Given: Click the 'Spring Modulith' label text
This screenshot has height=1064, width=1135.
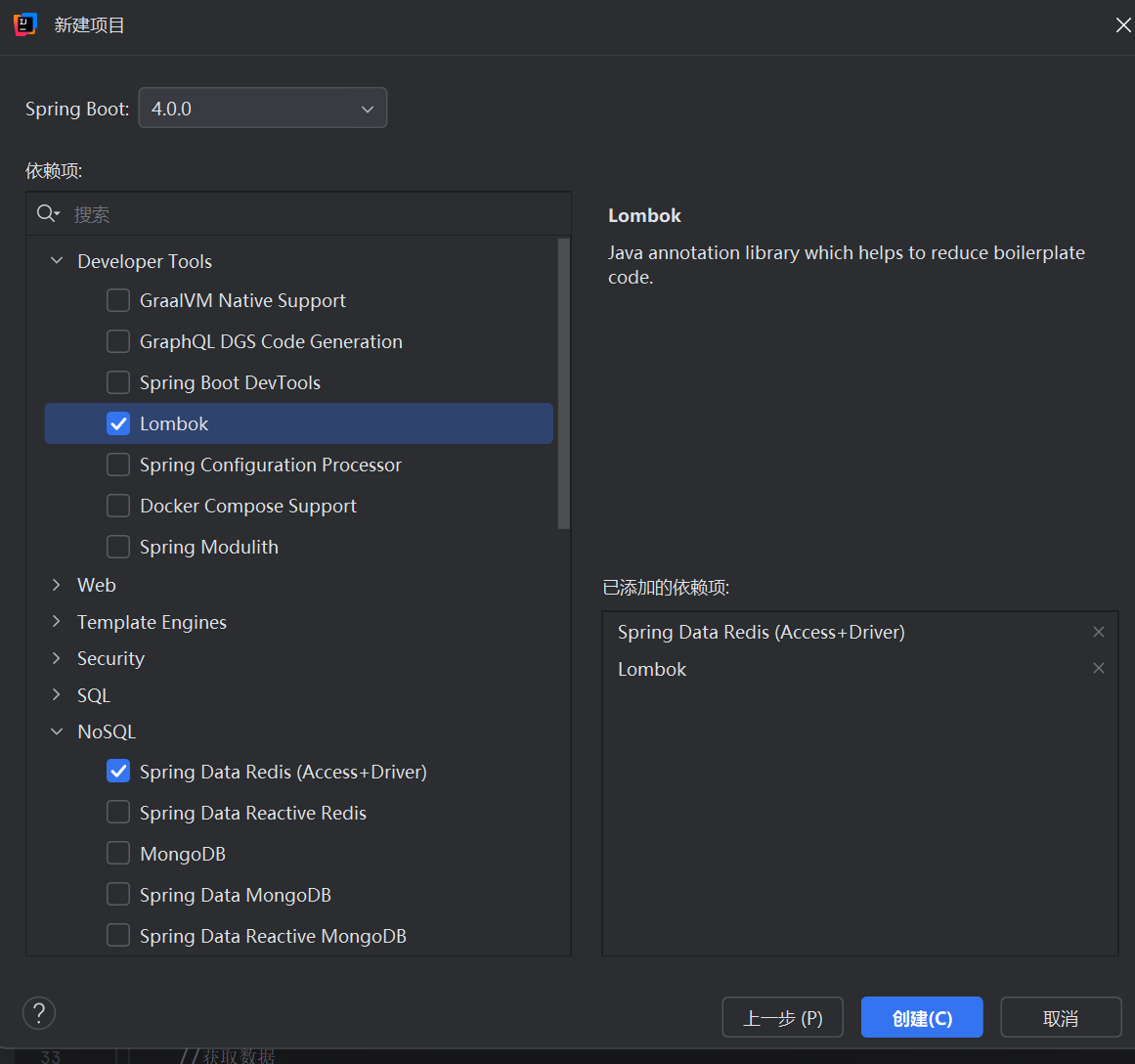Looking at the screenshot, I should 208,547.
